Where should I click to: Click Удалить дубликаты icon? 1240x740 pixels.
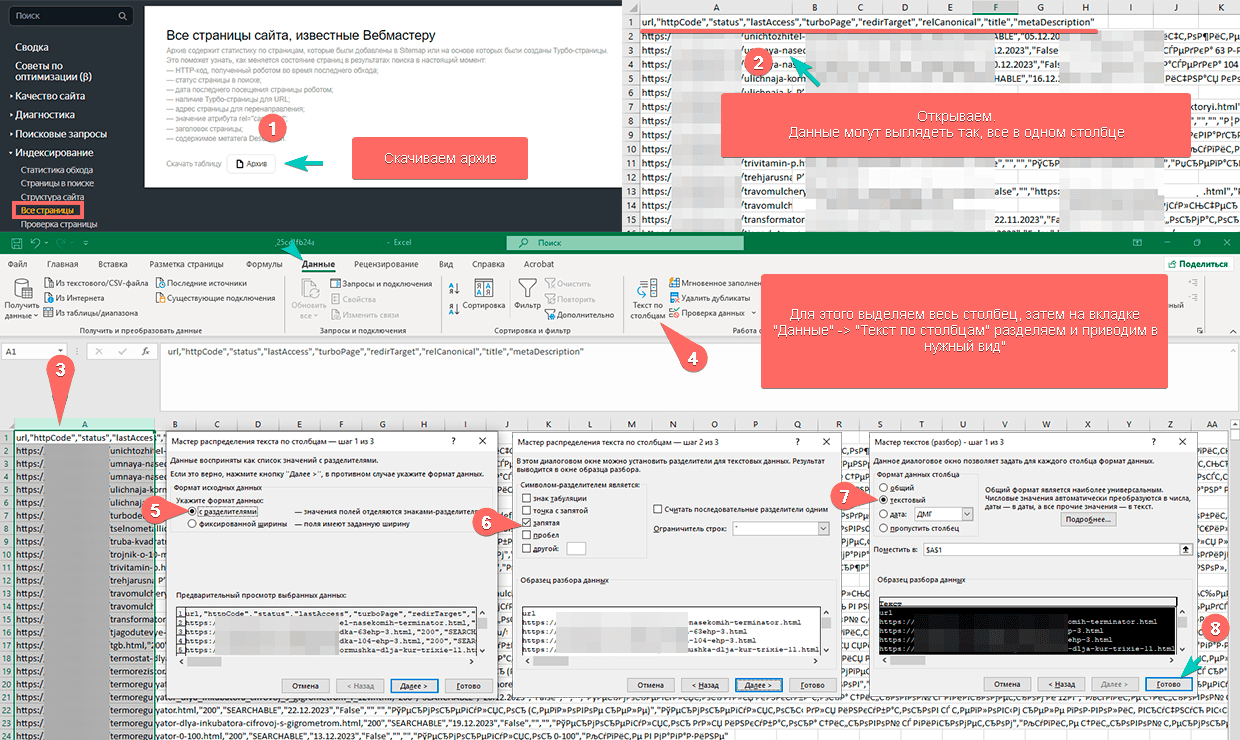click(x=674, y=298)
